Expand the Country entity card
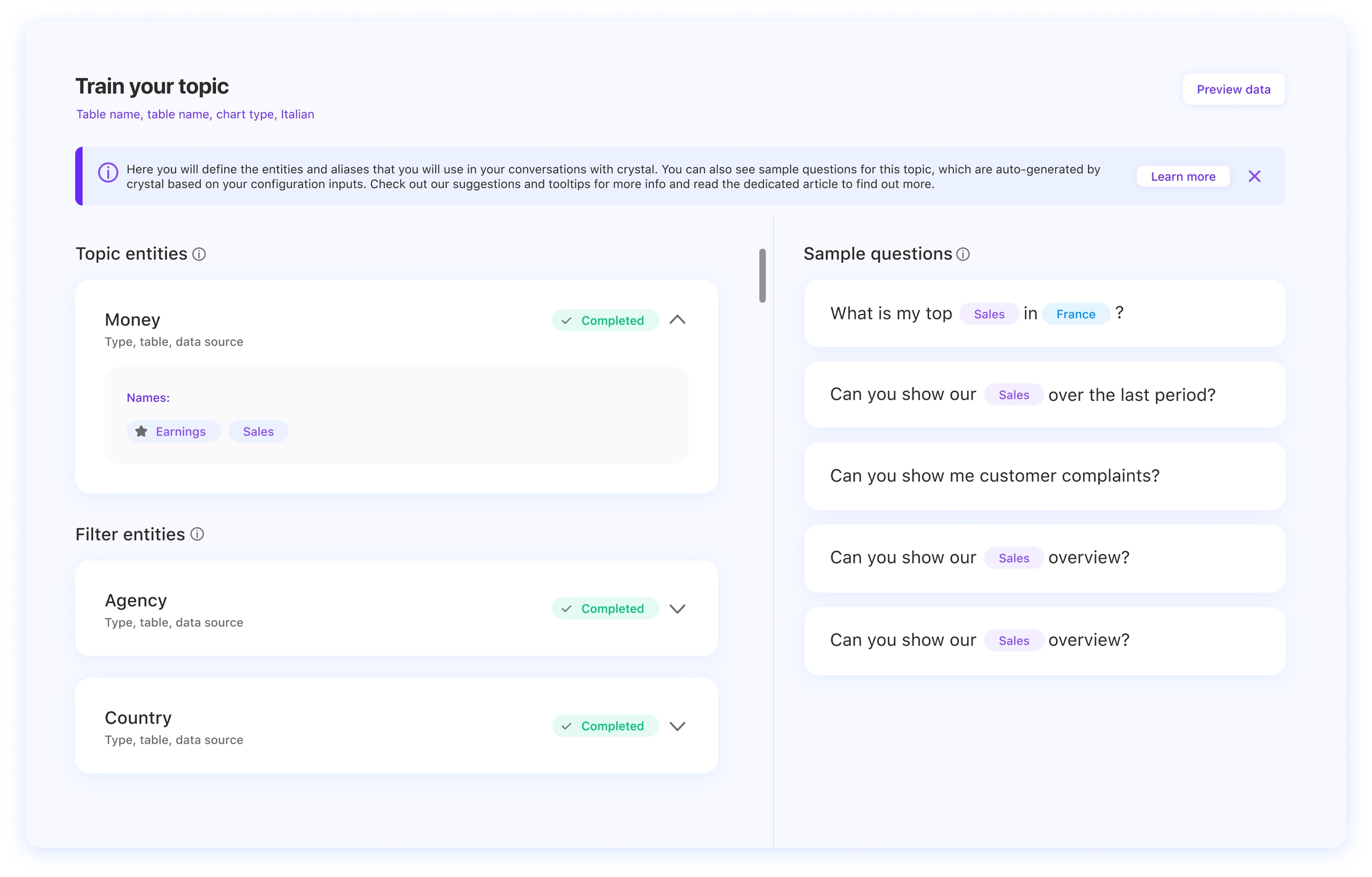Screen dimensions: 1372x877 tap(677, 726)
